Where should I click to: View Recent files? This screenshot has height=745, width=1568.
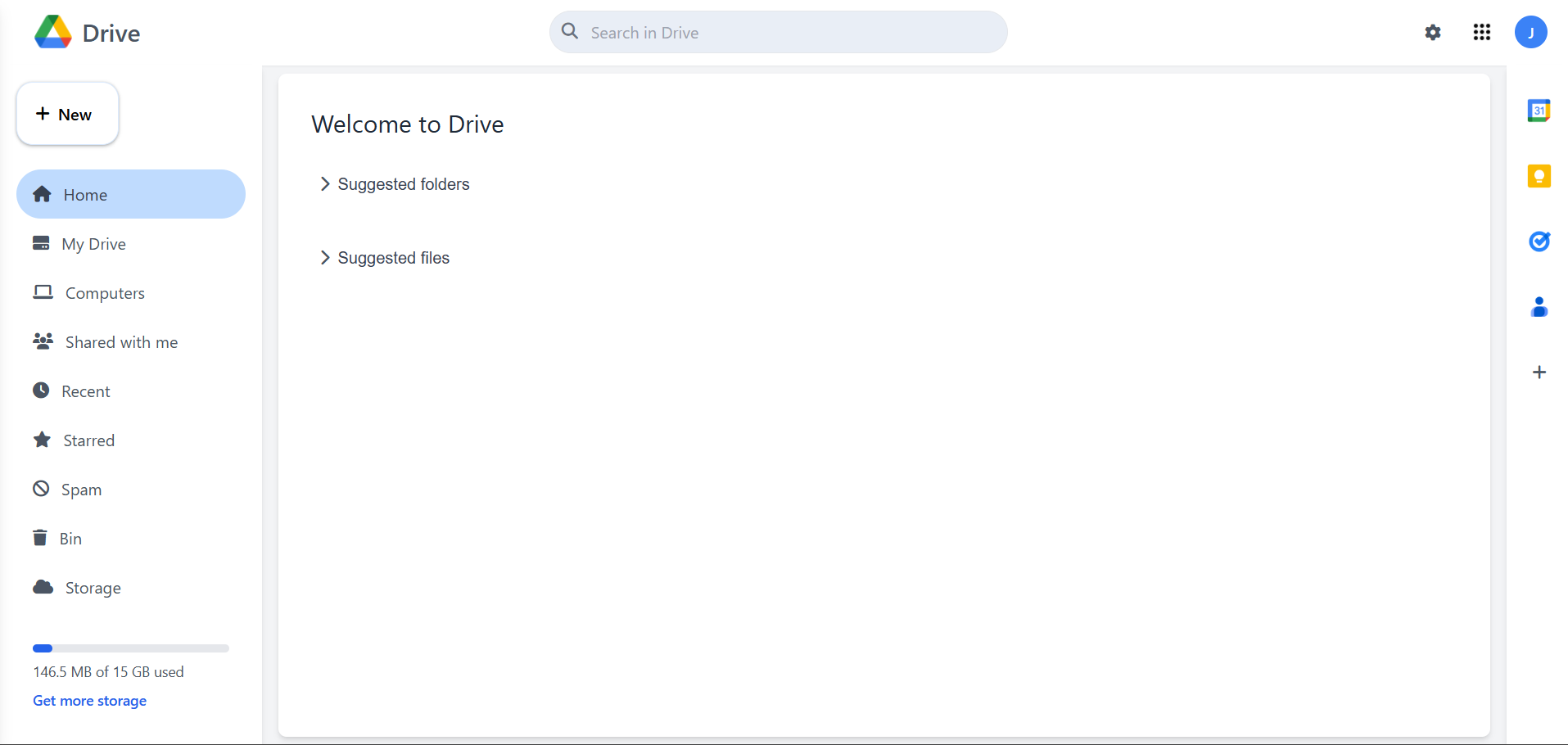coord(87,391)
